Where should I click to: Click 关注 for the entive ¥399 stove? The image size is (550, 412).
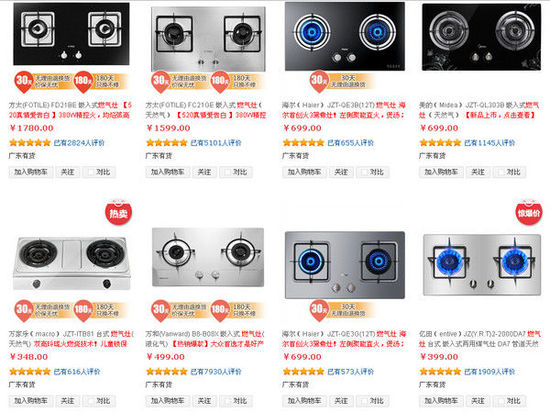point(478,401)
